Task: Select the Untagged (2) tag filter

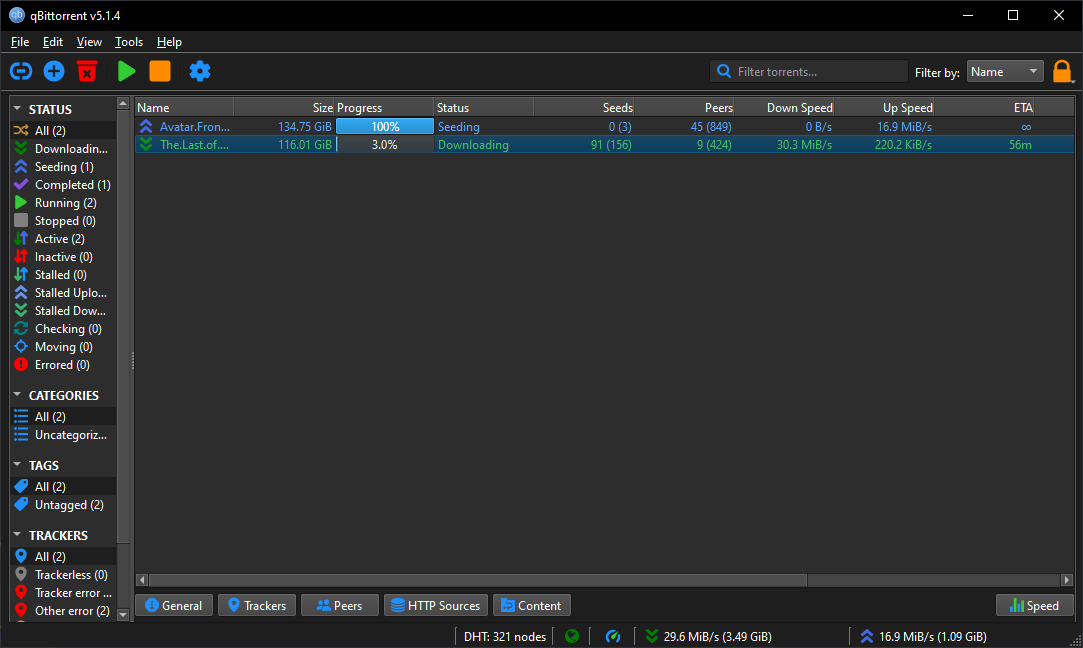Action: 63,504
